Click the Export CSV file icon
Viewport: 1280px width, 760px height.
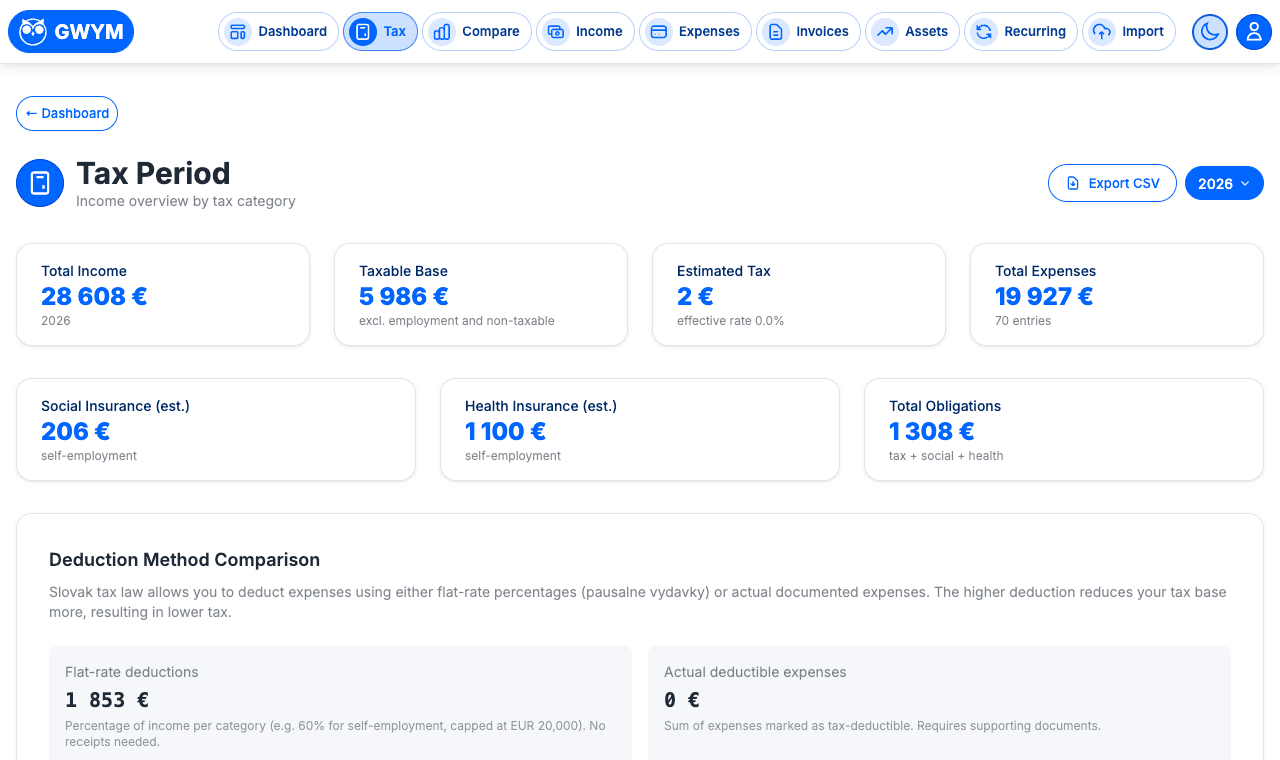[x=1073, y=184]
